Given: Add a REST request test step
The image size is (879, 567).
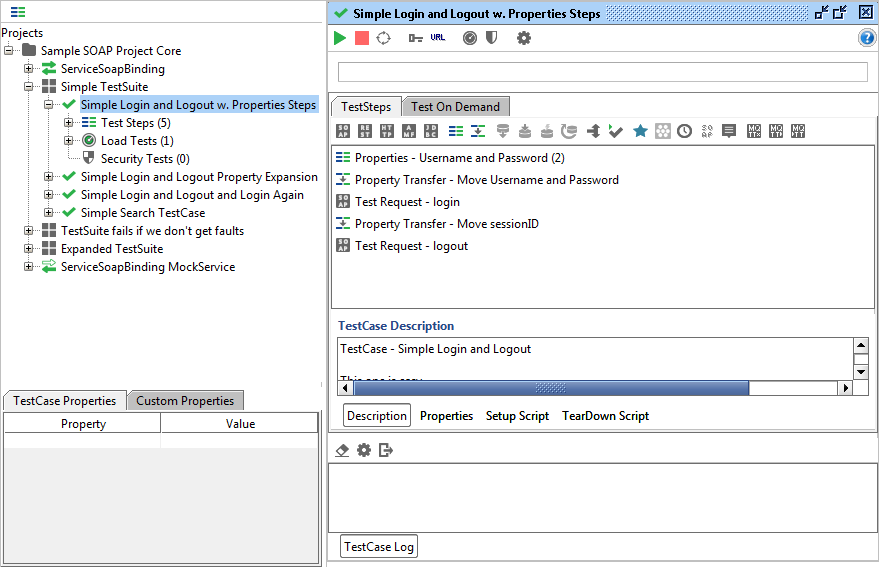Looking at the screenshot, I should coord(365,131).
